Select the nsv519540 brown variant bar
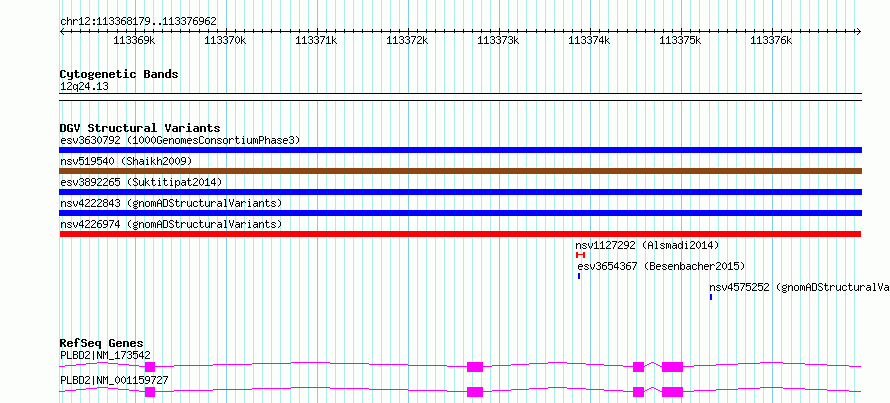890x403 pixels. pos(460,171)
